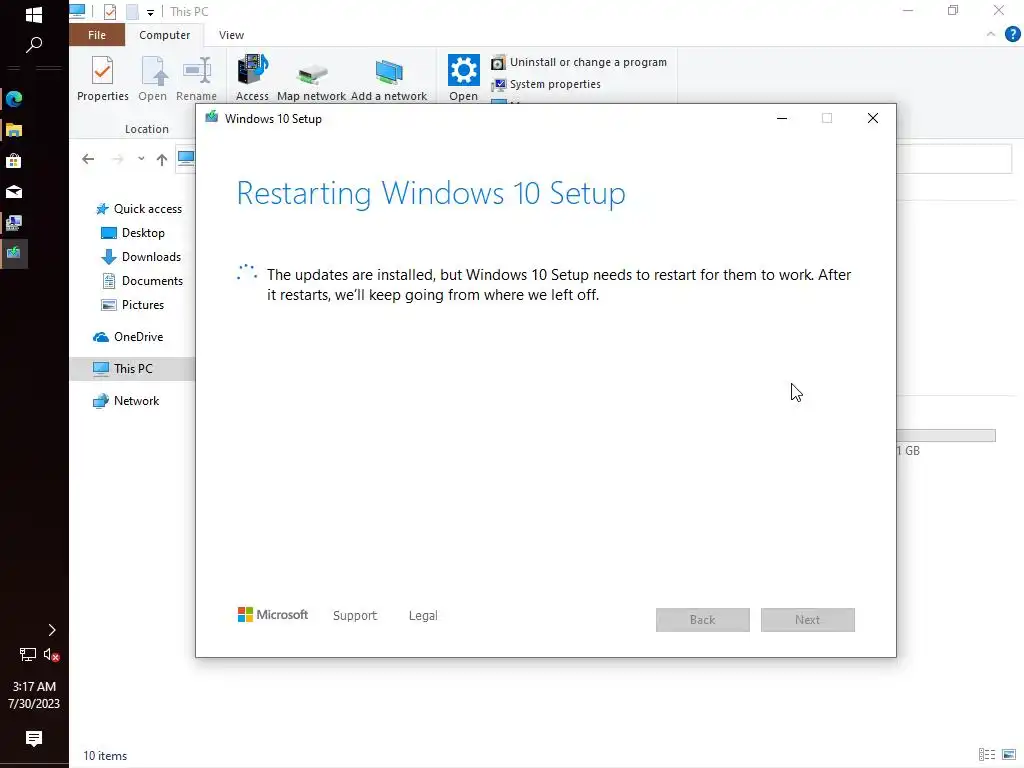Switch to details view icon in status bar
Viewport: 1024px width, 768px height.
[x=987, y=755]
